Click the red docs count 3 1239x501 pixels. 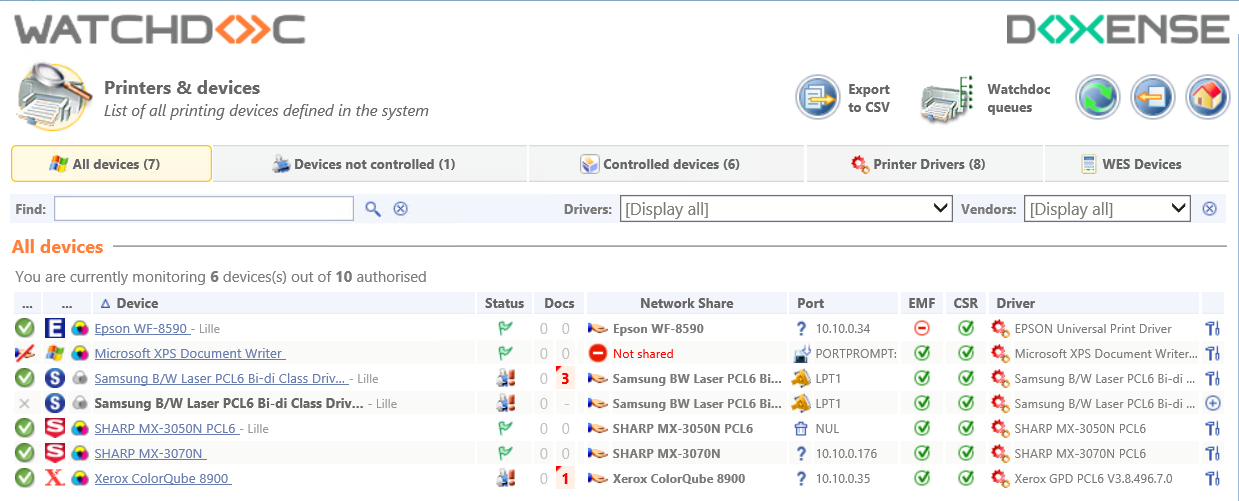coord(565,378)
